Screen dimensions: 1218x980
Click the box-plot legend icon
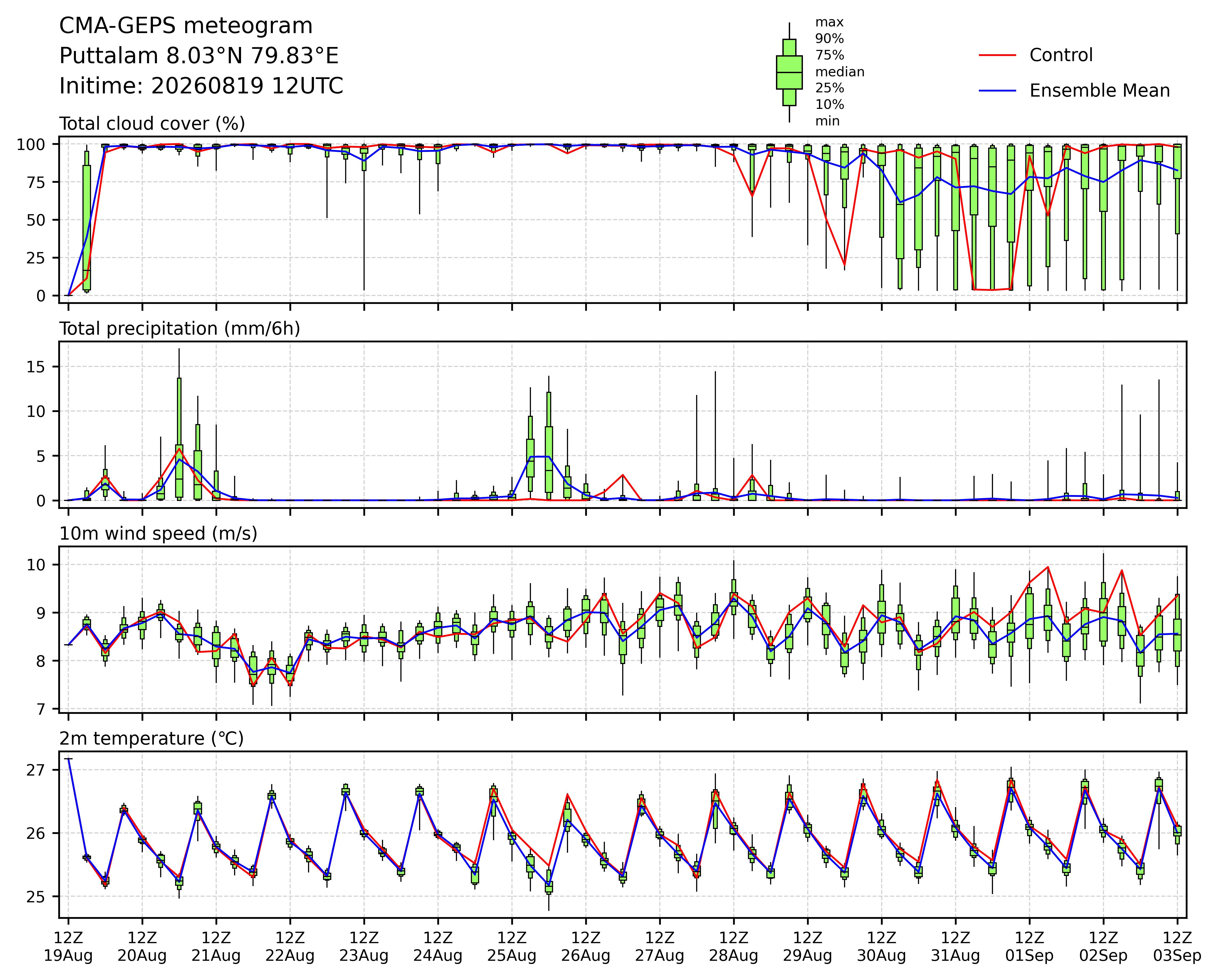tap(789, 72)
